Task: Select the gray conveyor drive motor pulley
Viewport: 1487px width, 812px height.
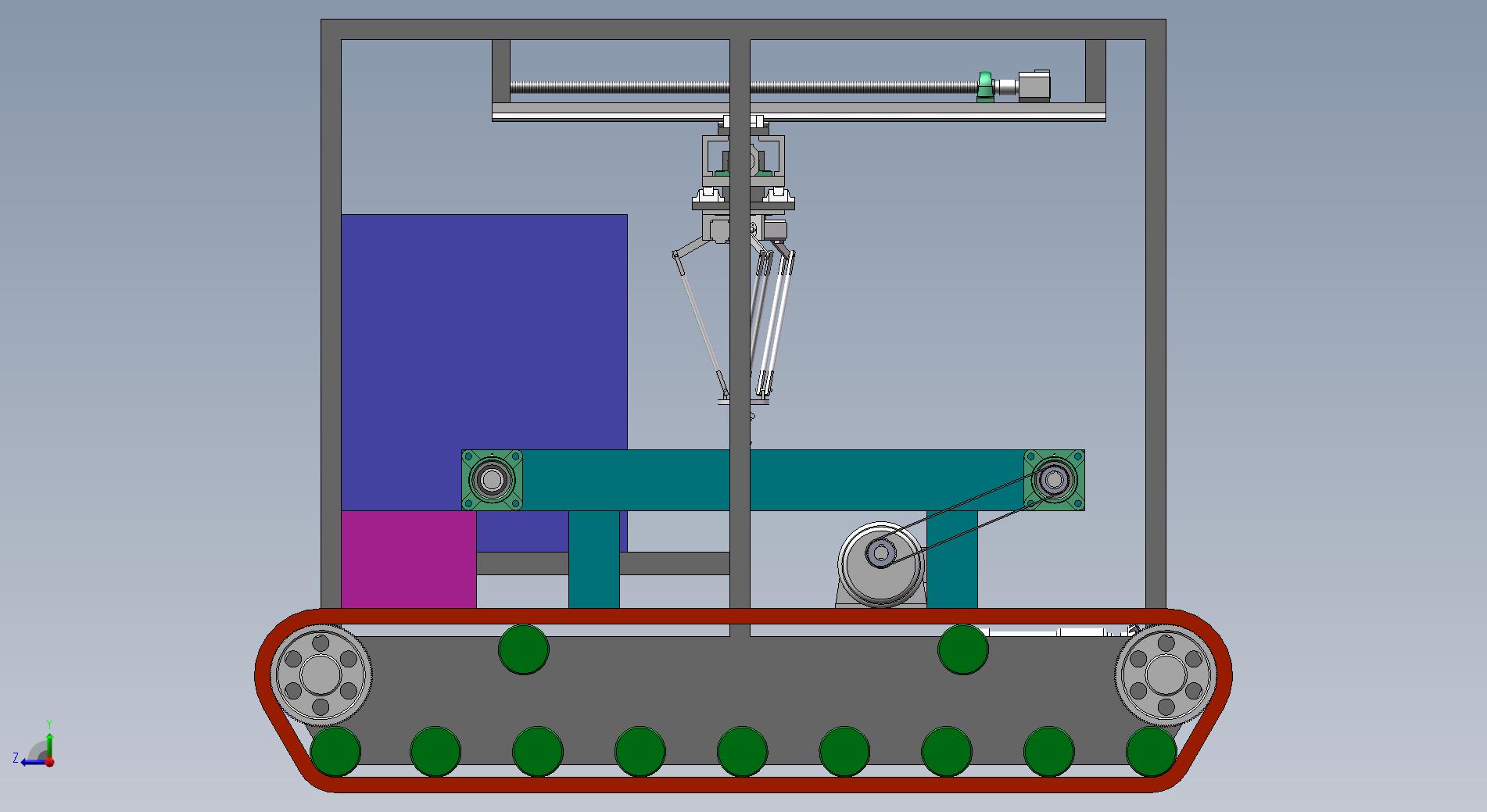Action: click(880, 563)
